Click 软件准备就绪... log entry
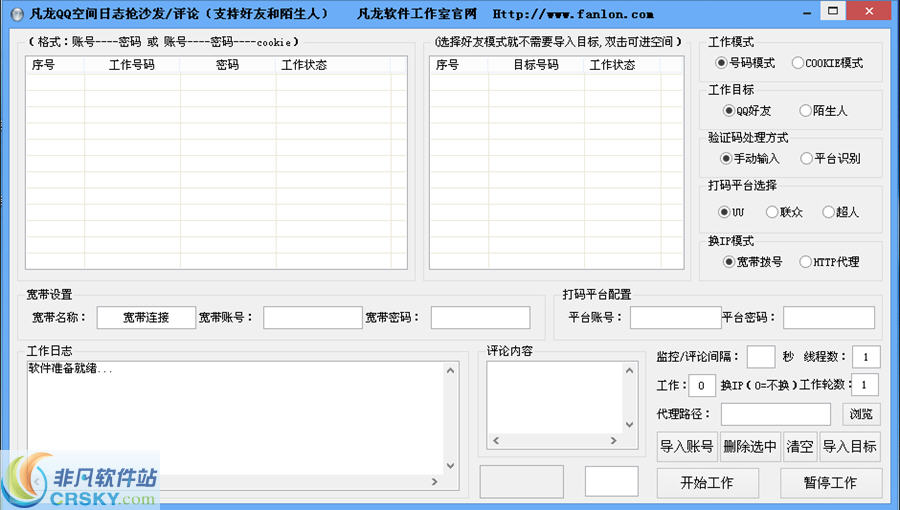 pos(70,369)
